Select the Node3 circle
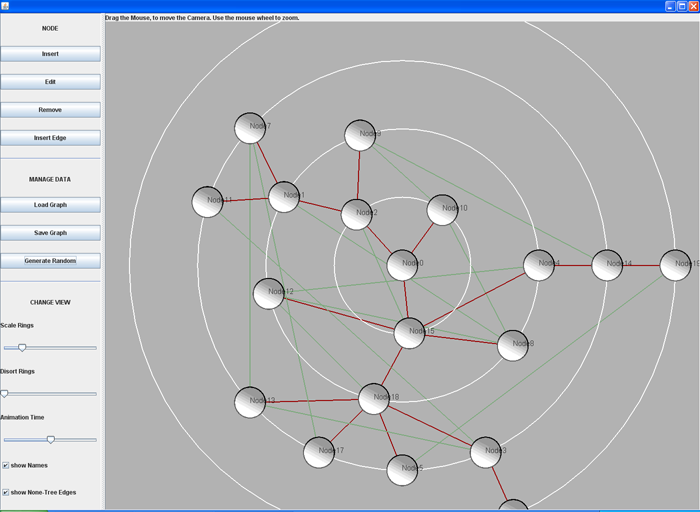The image size is (700, 512). tap(485, 452)
